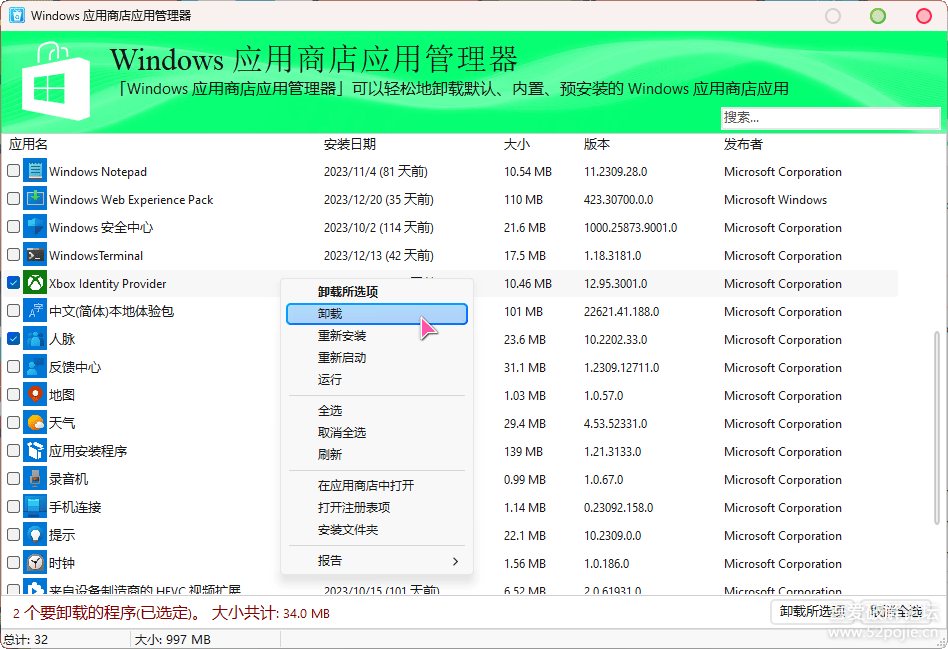Screen dimensions: 948x649
Task: Click the 地图 maps pin icon
Action: pos(35,395)
